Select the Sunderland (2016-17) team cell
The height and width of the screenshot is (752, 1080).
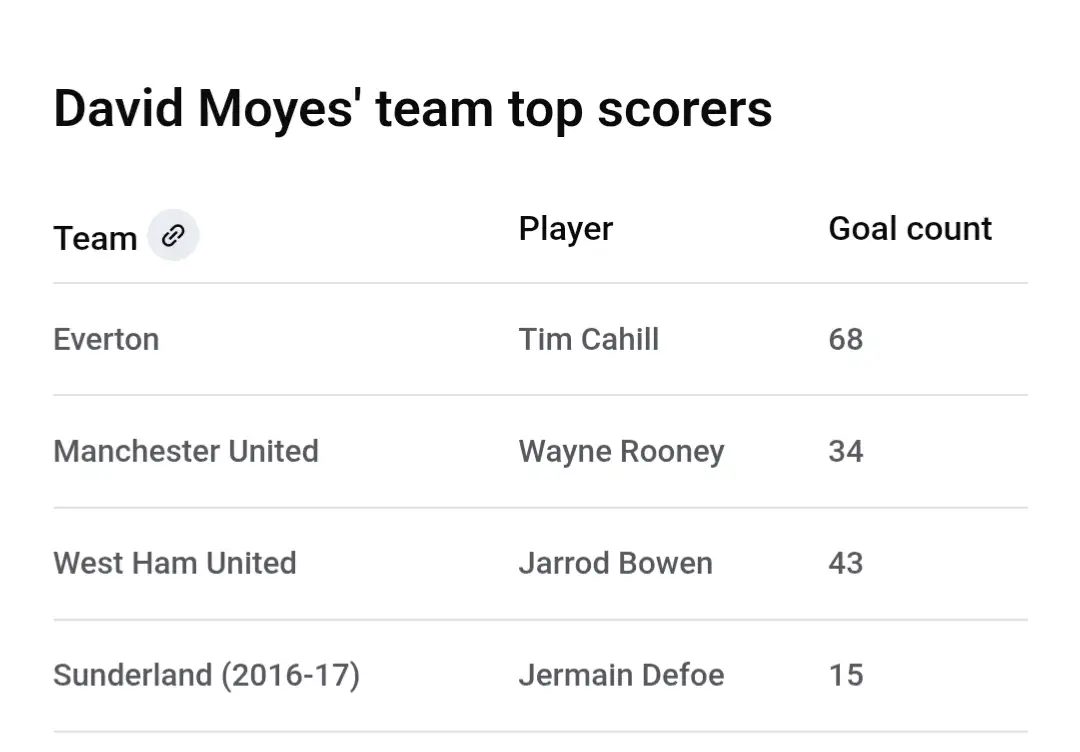206,675
